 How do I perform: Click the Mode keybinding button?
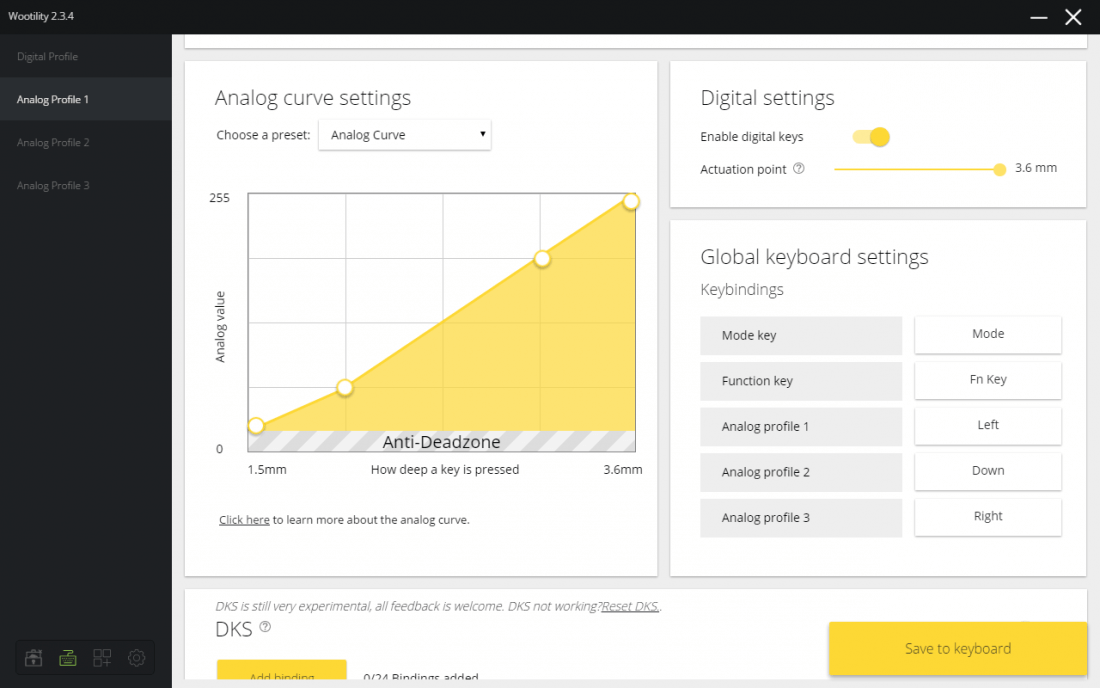tap(987, 335)
